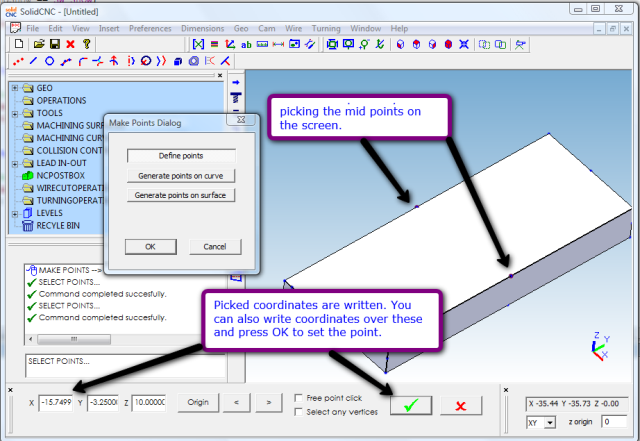This screenshot has width=640, height=441.
Task: Click the Open folder toolbar icon
Action: point(39,44)
